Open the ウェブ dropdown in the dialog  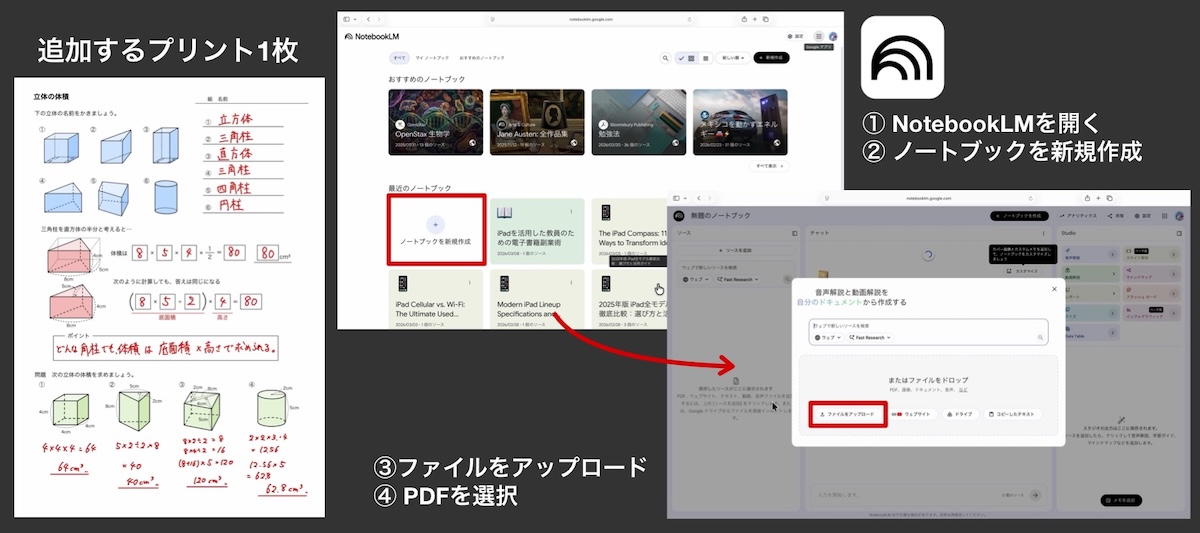829,338
